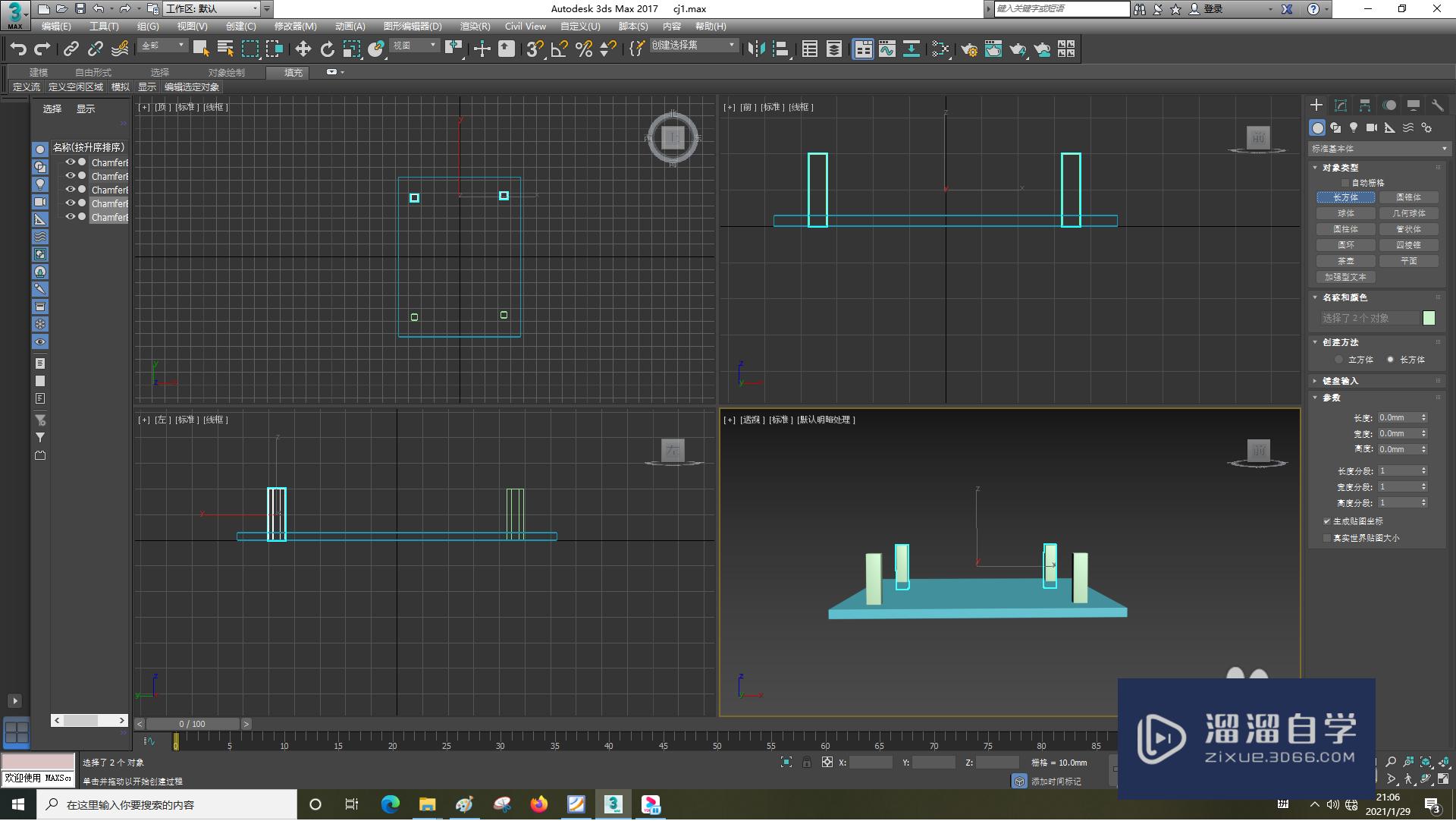
Task: Open Render Setup teapot-gear icon
Action: point(968,49)
